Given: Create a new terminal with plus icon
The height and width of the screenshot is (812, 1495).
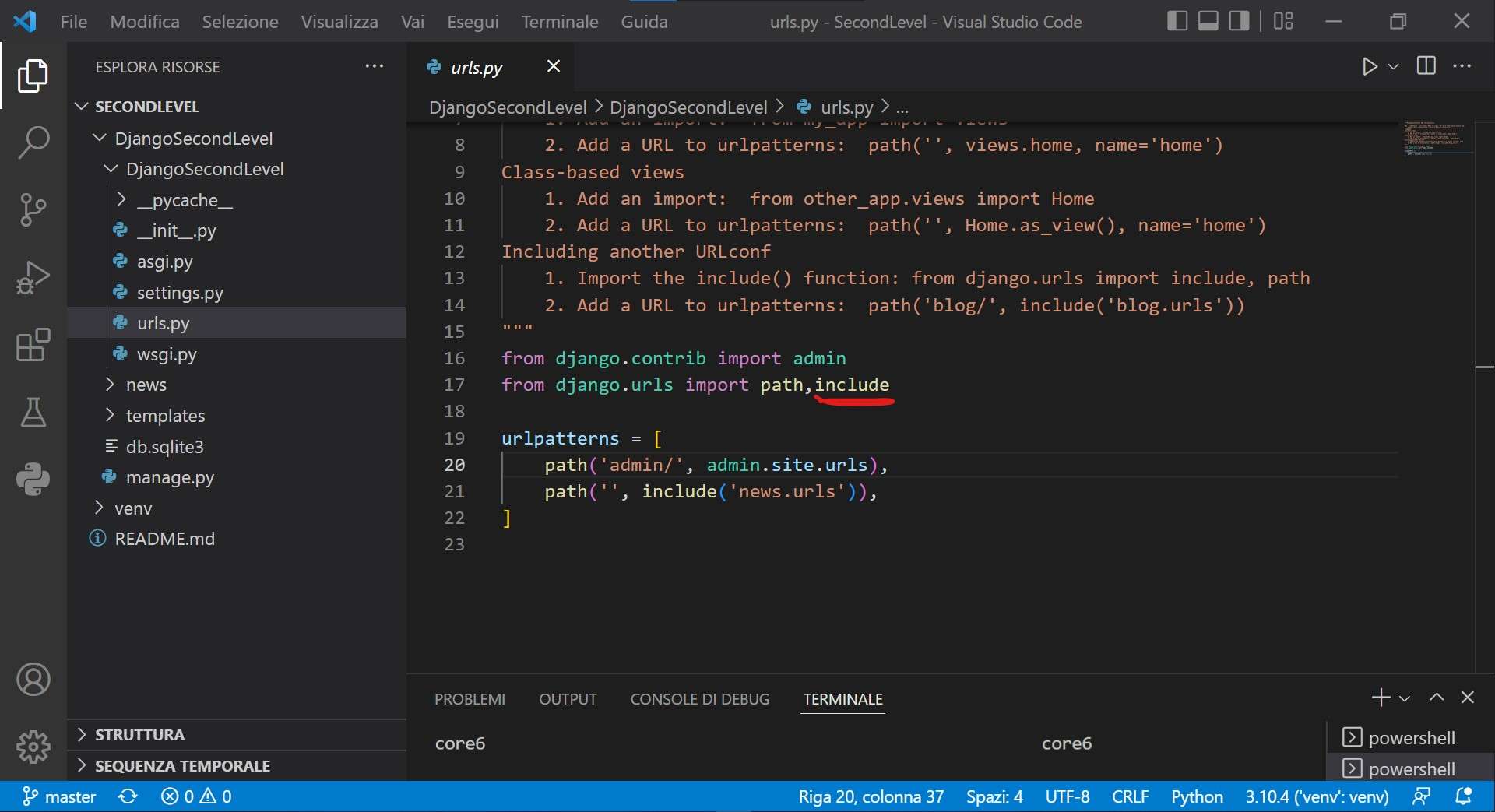Looking at the screenshot, I should [1381, 698].
